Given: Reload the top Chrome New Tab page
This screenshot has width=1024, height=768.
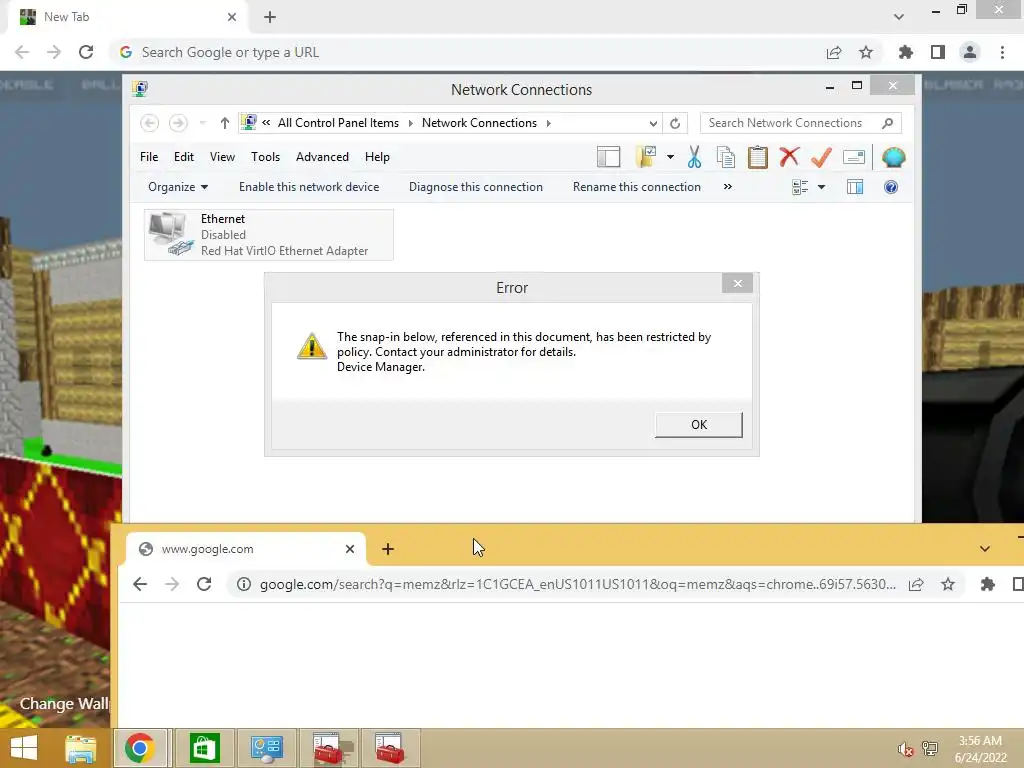Looking at the screenshot, I should 86,52.
